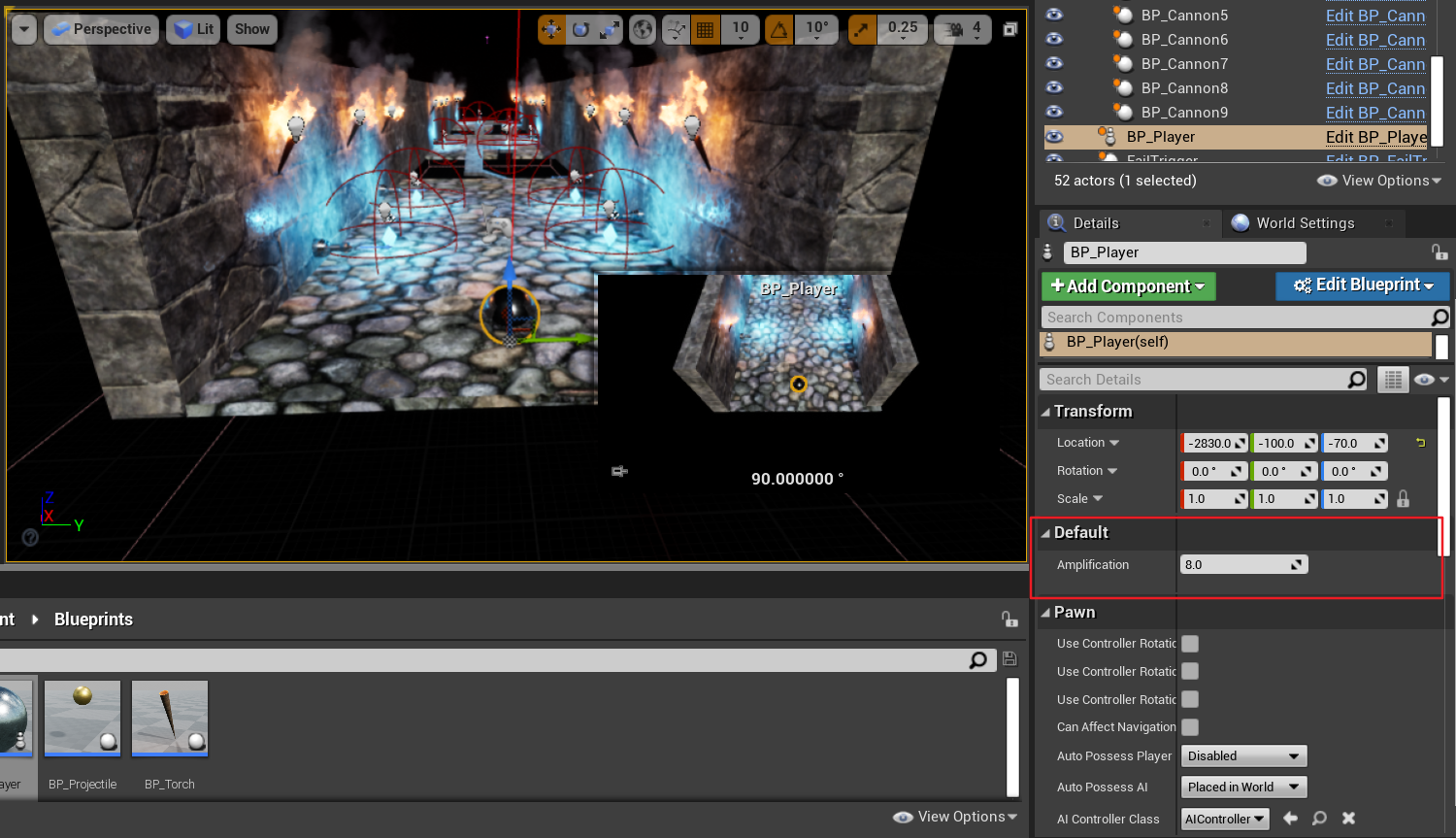Toggle grid snapping icon in viewport toolbar

click(x=706, y=29)
